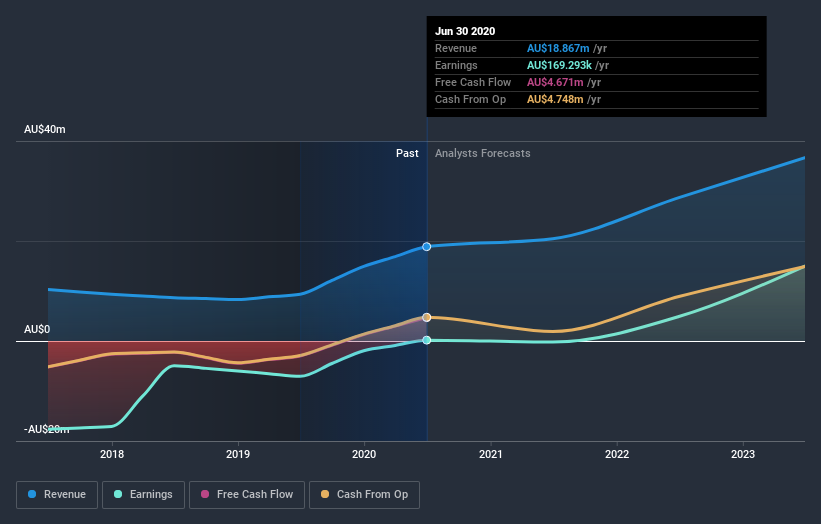The width and height of the screenshot is (821, 524).
Task: Click the AU$0 y-axis label
Action: 37,329
